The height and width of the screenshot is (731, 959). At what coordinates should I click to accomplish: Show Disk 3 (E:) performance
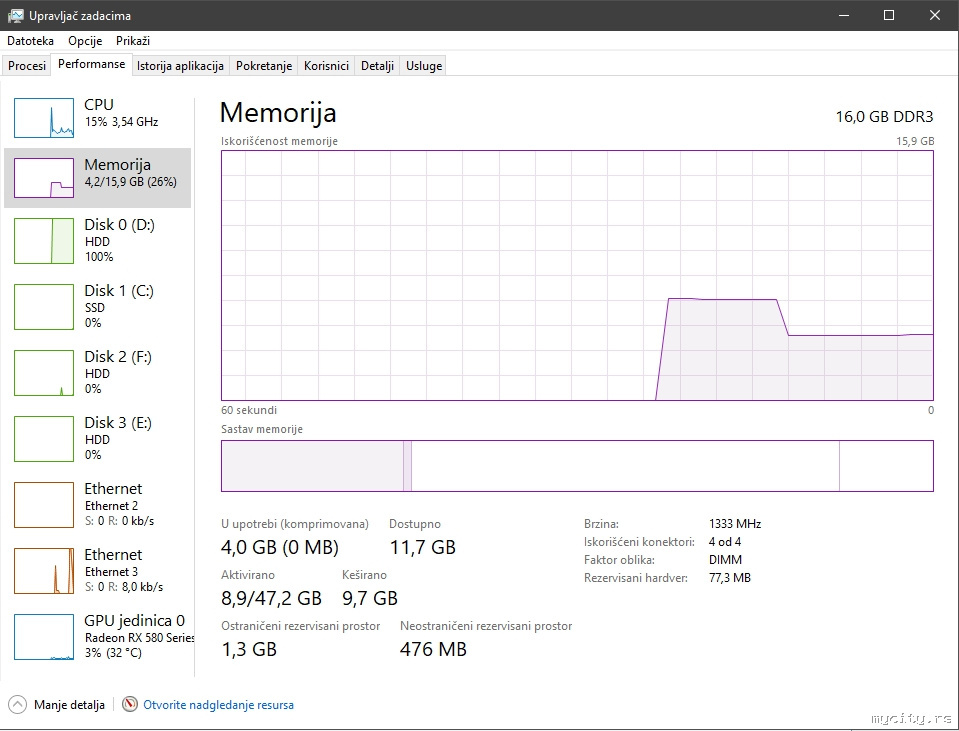(x=44, y=439)
